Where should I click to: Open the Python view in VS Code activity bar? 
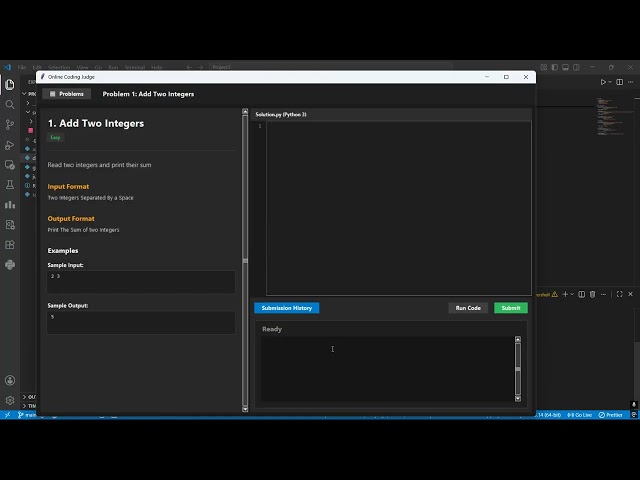(x=10, y=264)
